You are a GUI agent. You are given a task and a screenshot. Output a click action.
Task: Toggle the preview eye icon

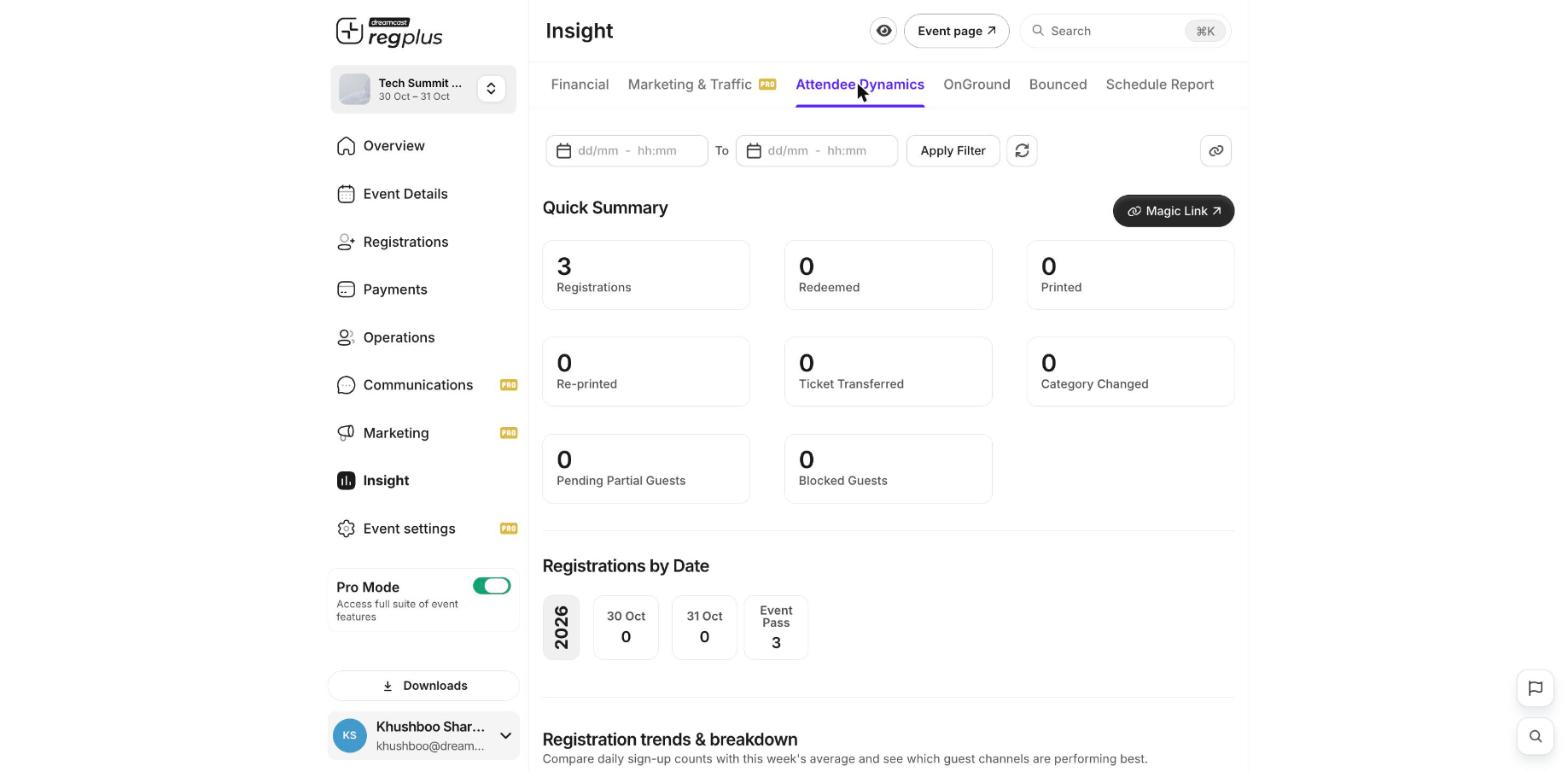pyautogui.click(x=884, y=31)
